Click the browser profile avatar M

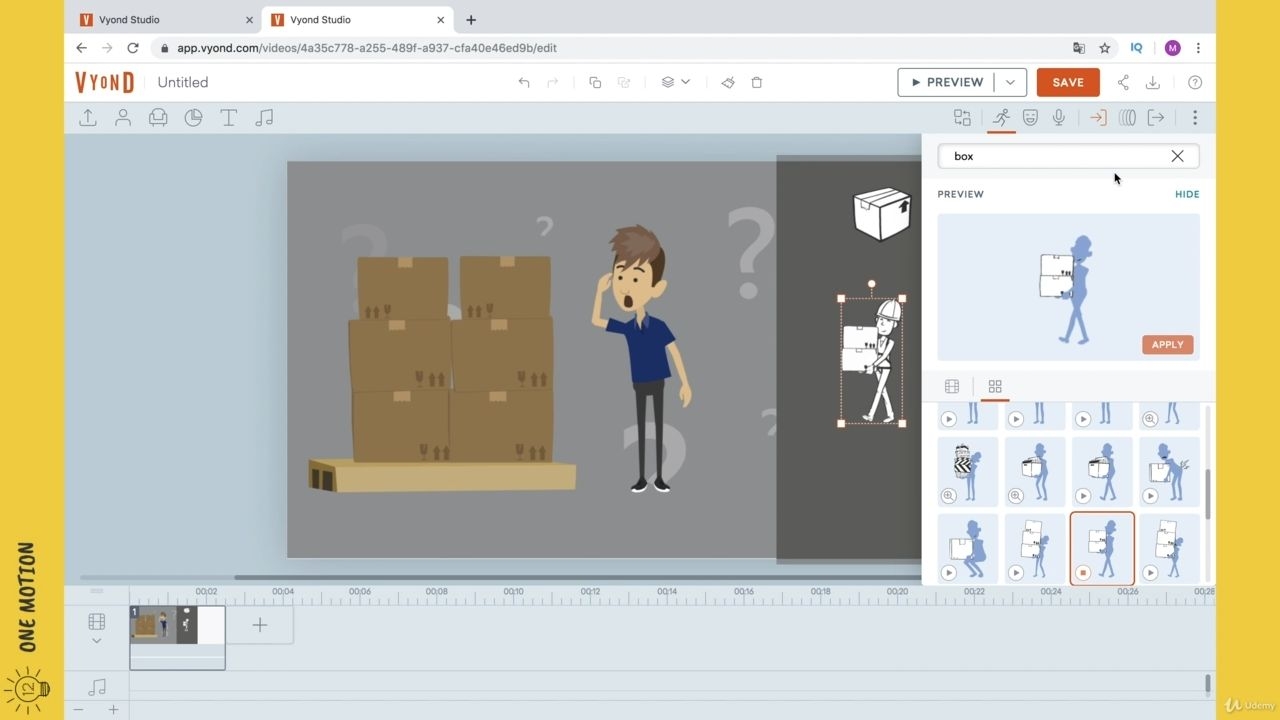[x=1173, y=48]
